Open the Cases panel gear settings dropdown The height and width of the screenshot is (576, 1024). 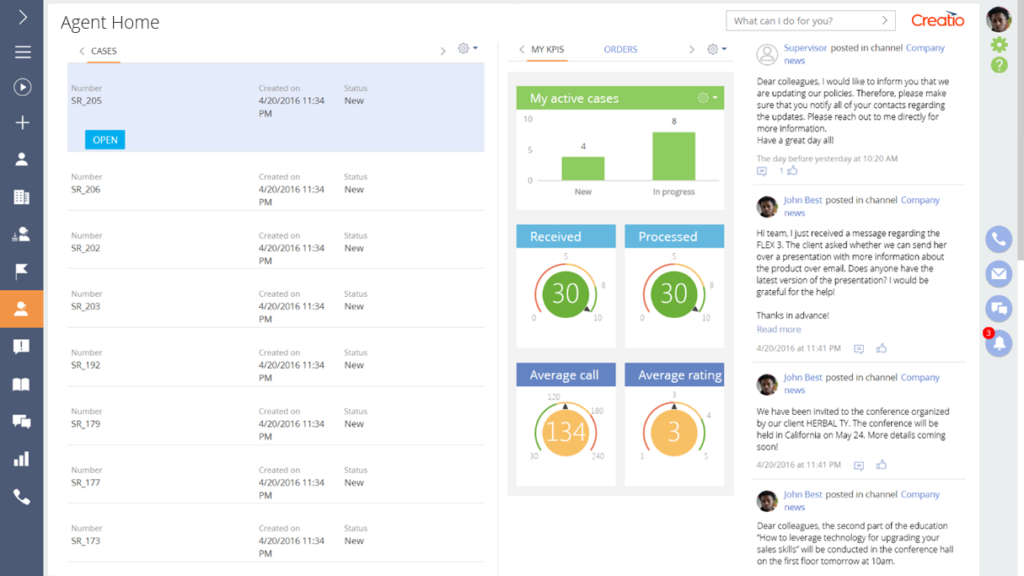[x=466, y=49]
